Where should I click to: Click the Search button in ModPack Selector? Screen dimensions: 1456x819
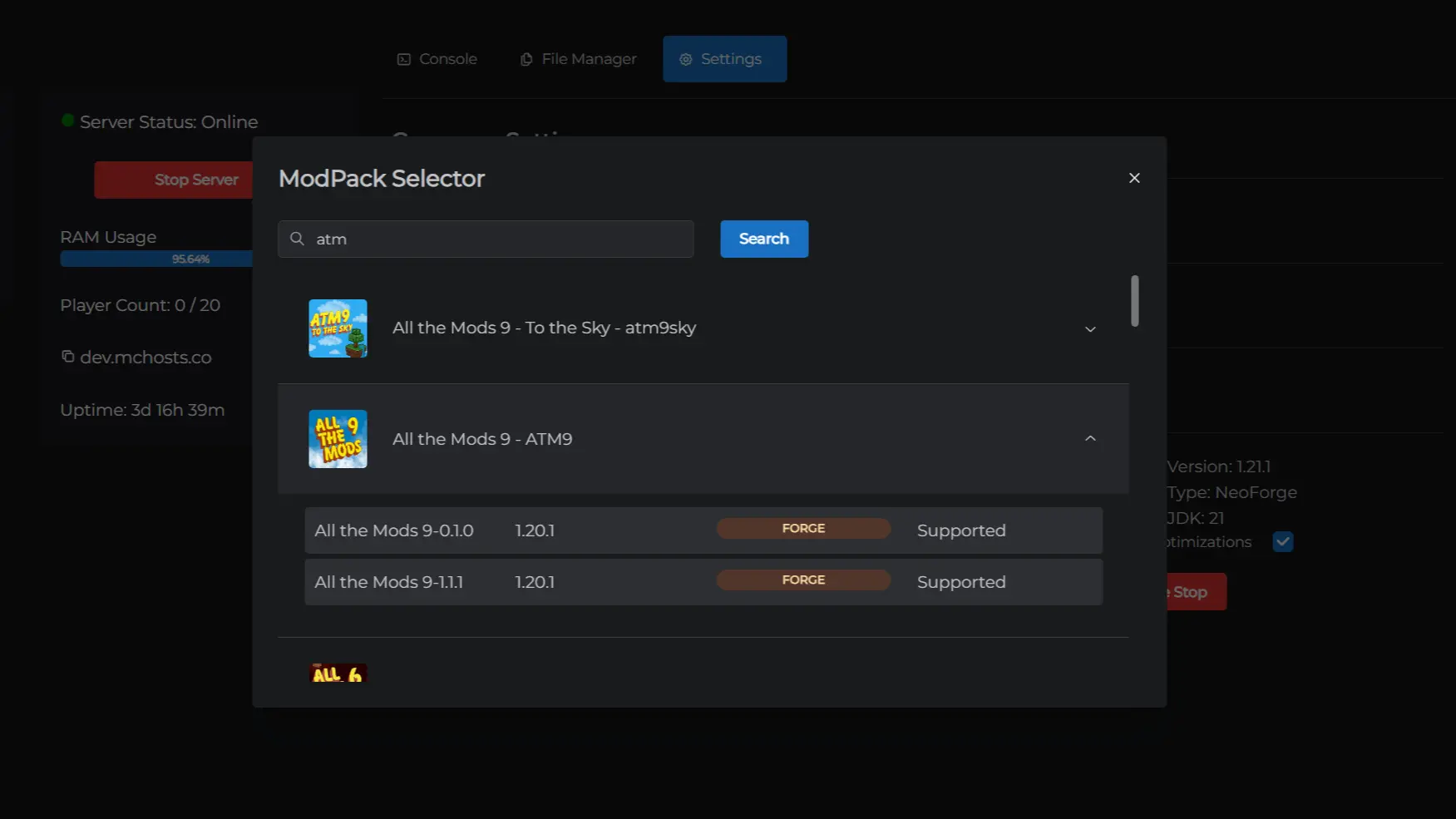(763, 239)
